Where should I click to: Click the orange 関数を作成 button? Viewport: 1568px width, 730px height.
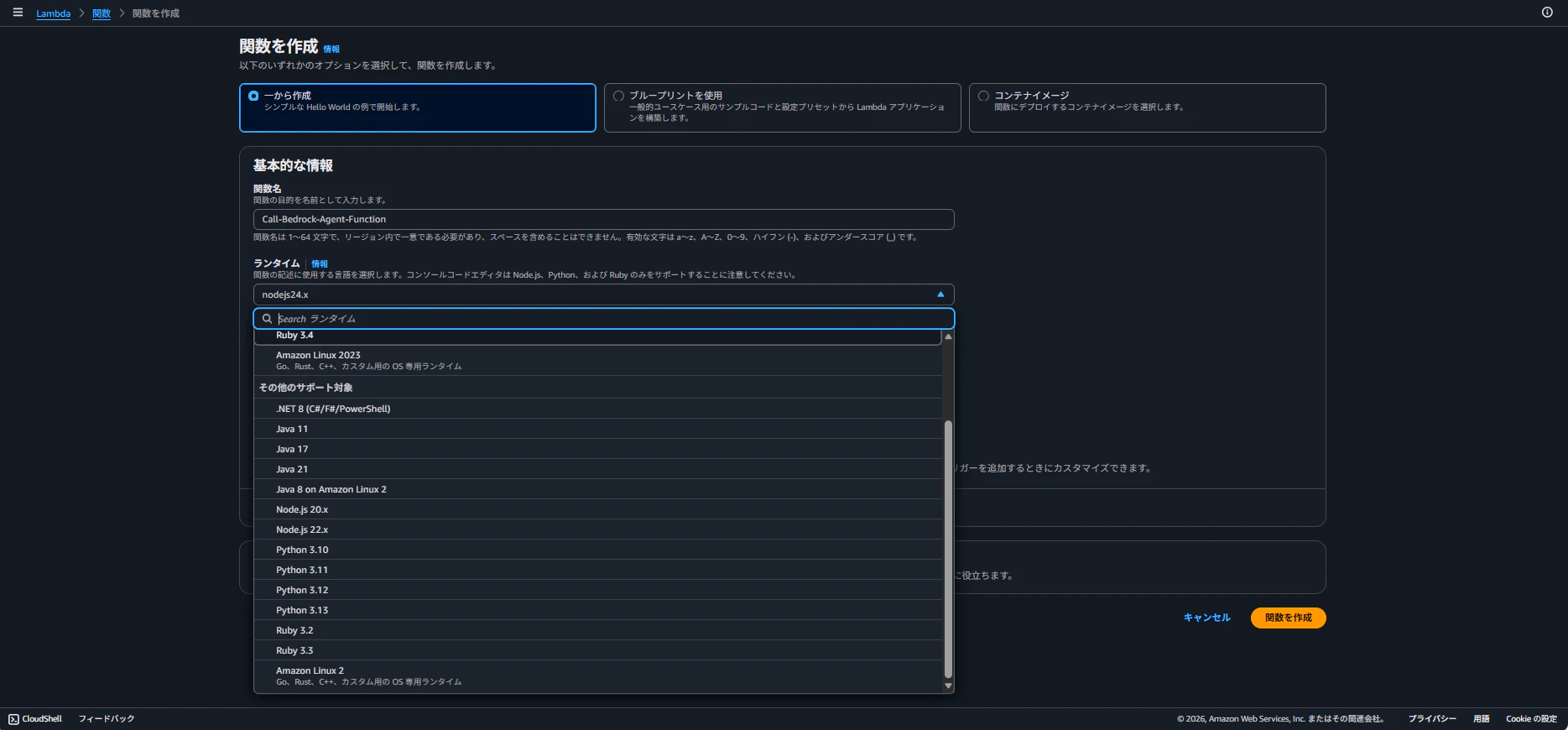(1288, 618)
